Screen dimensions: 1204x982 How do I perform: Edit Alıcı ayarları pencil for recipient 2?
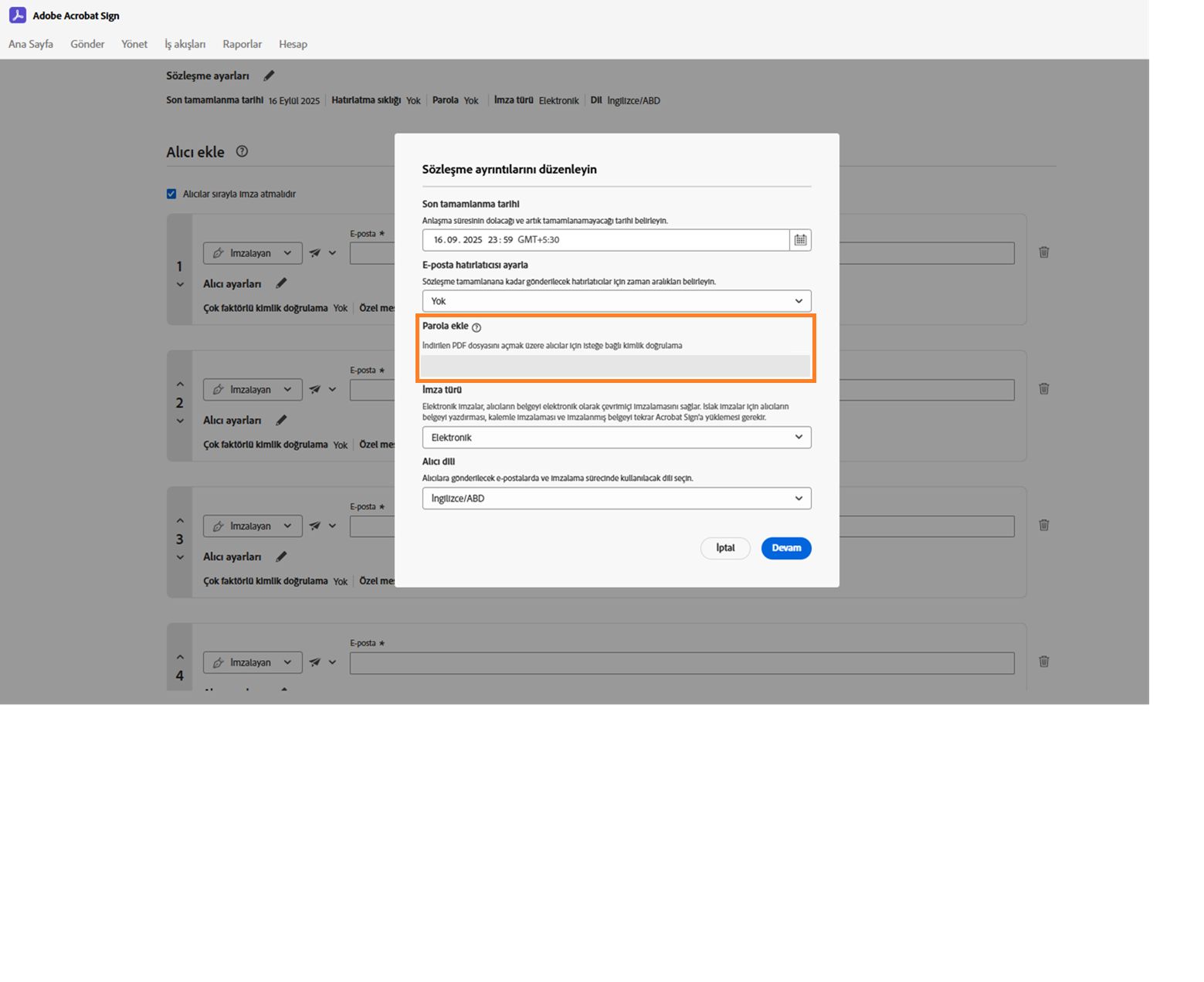pyautogui.click(x=281, y=420)
